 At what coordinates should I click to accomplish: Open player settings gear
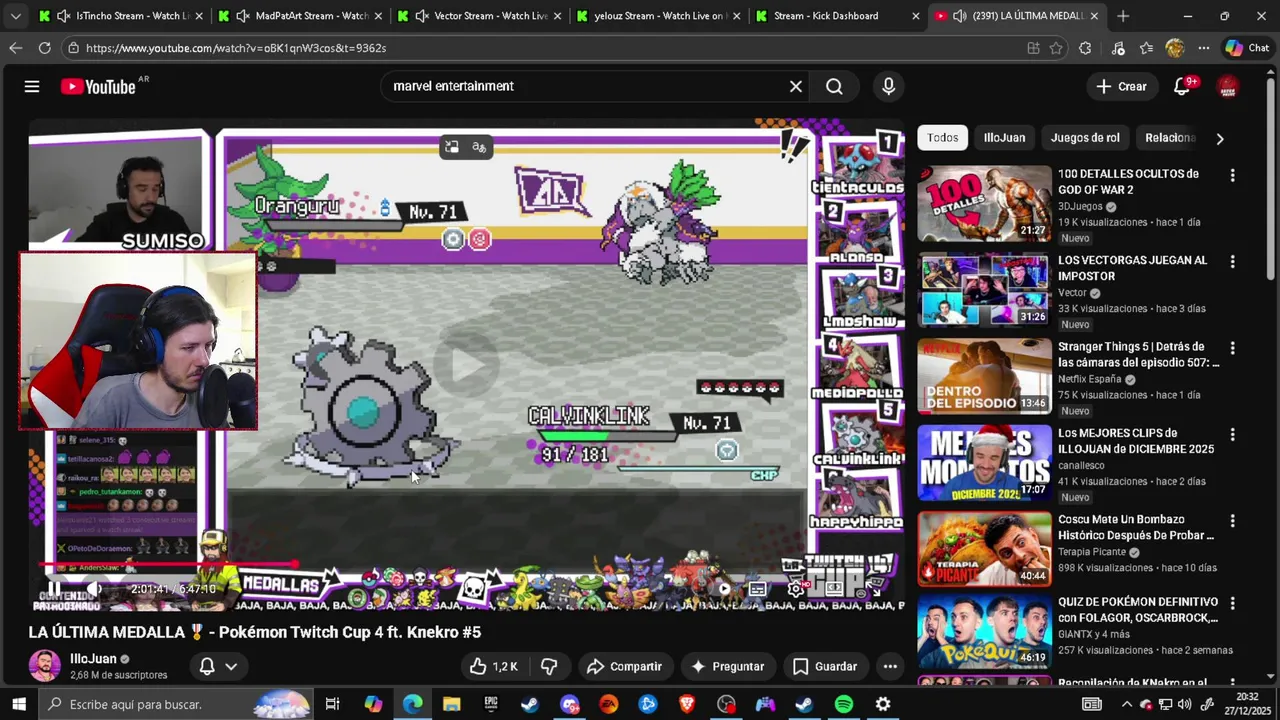click(795, 589)
